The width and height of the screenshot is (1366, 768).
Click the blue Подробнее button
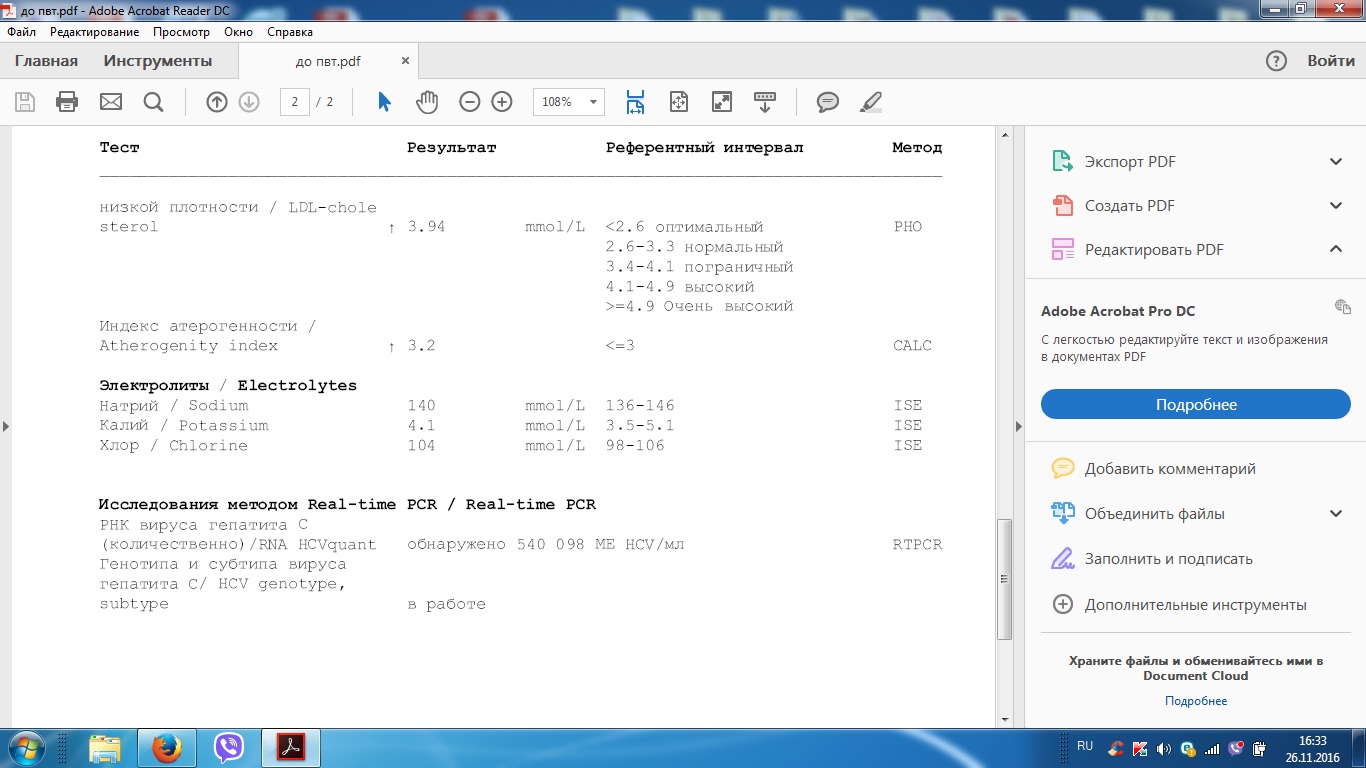(x=1195, y=405)
